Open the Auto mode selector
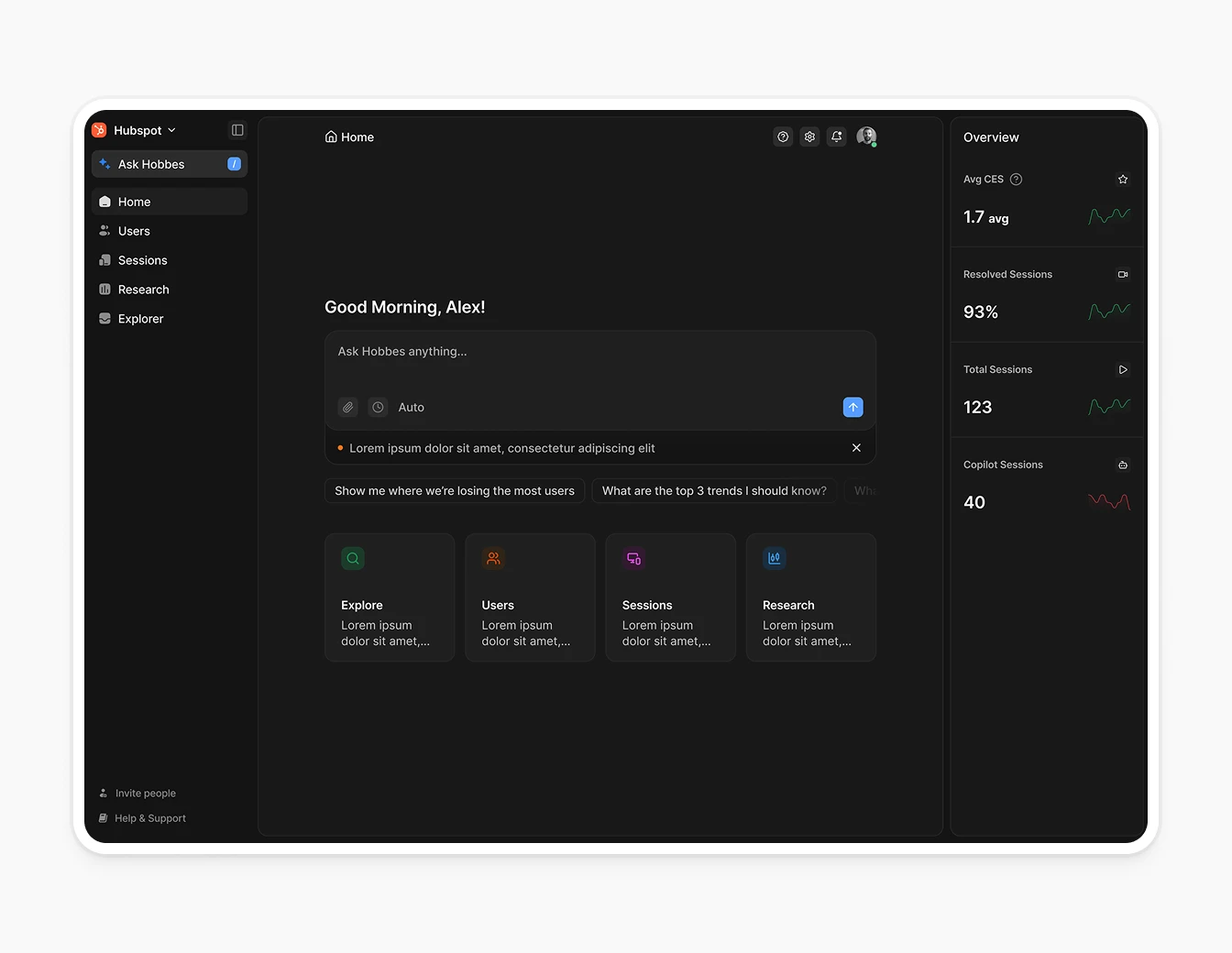This screenshot has height=953, width=1232. [411, 407]
